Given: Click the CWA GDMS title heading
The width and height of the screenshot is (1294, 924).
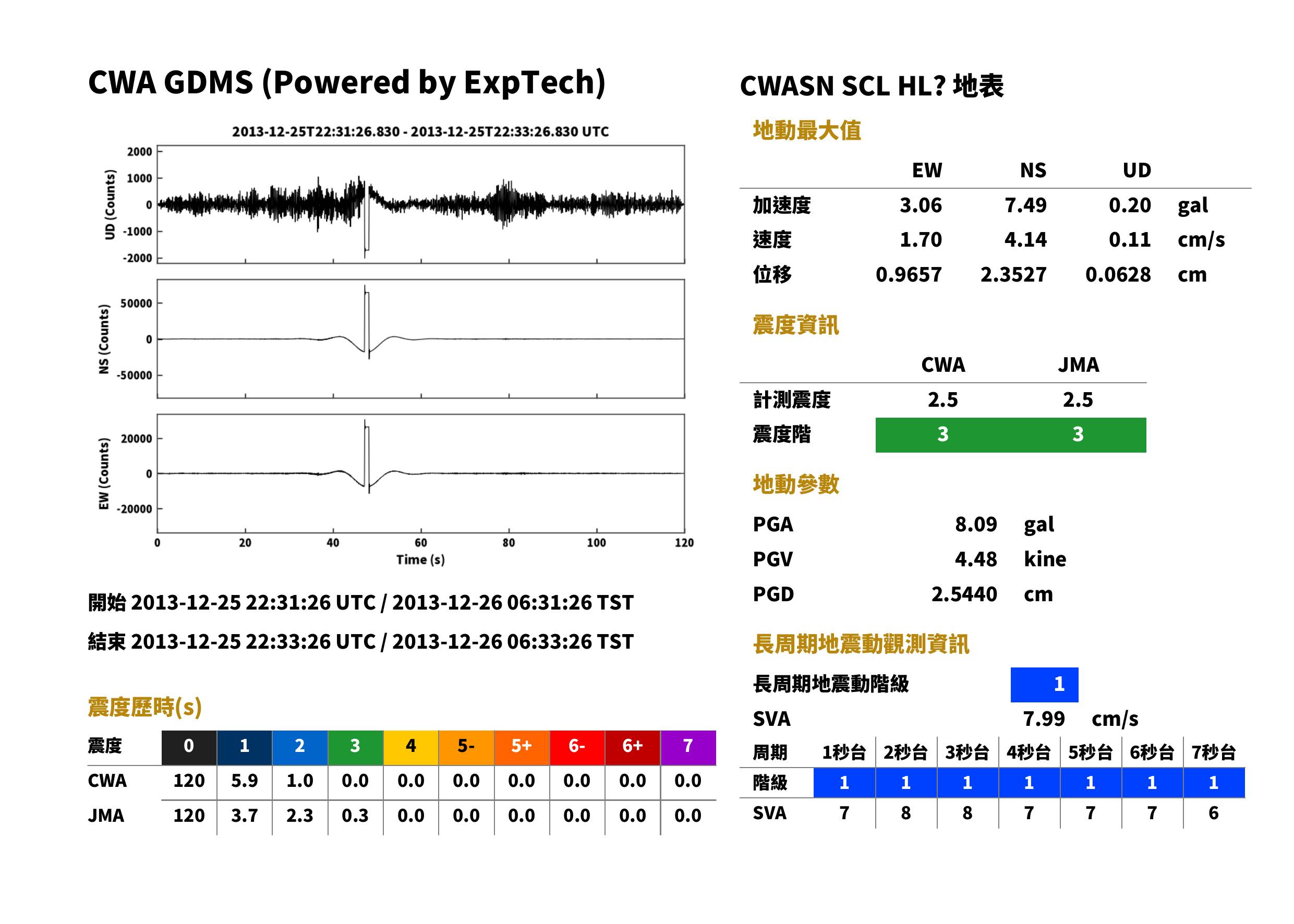Looking at the screenshot, I should pyautogui.click(x=346, y=83).
